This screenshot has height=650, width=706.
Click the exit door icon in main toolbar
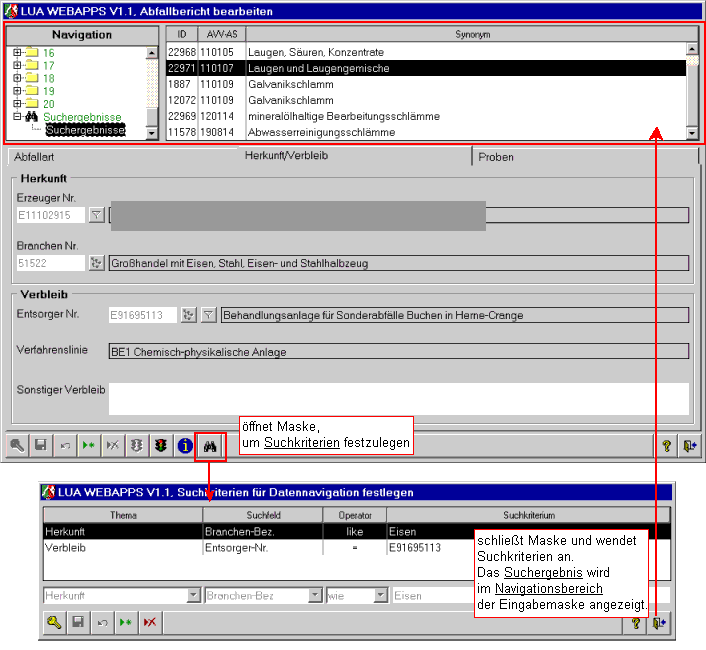[x=689, y=446]
